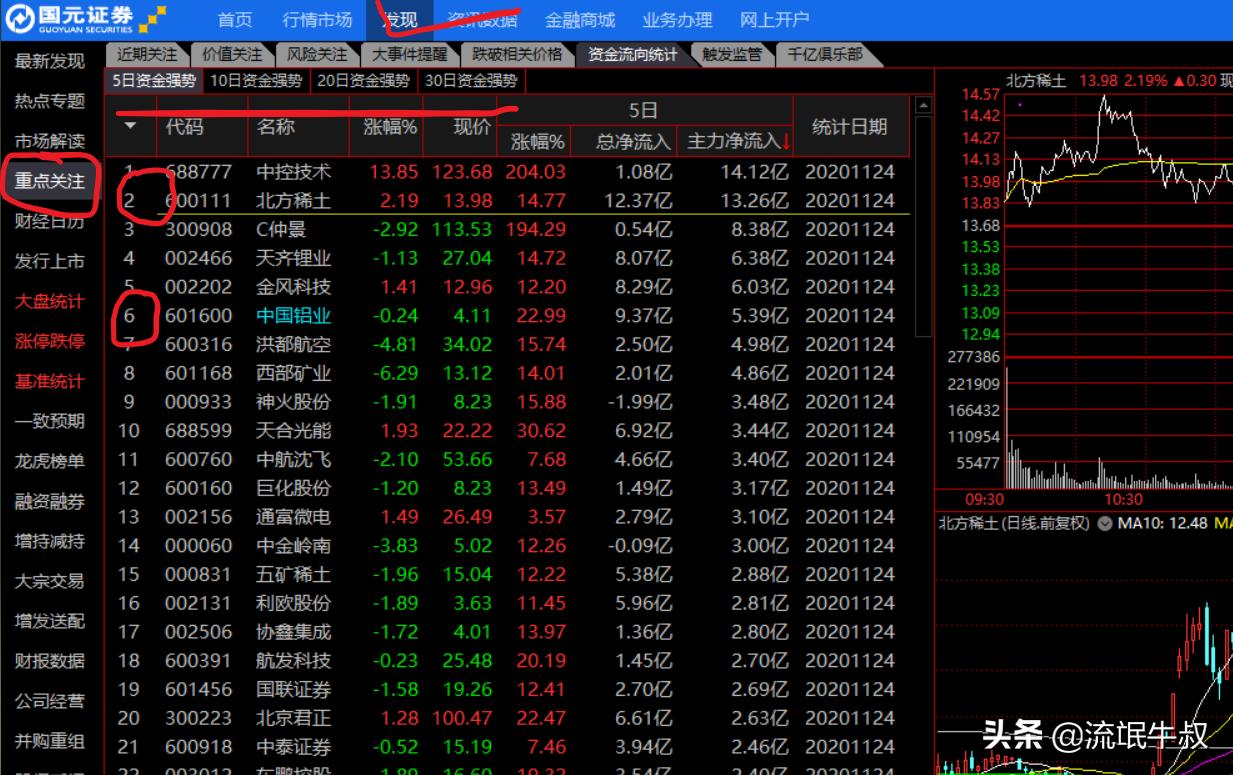
Task: Sort by the 名称 column header
Action: [x=298, y=126]
